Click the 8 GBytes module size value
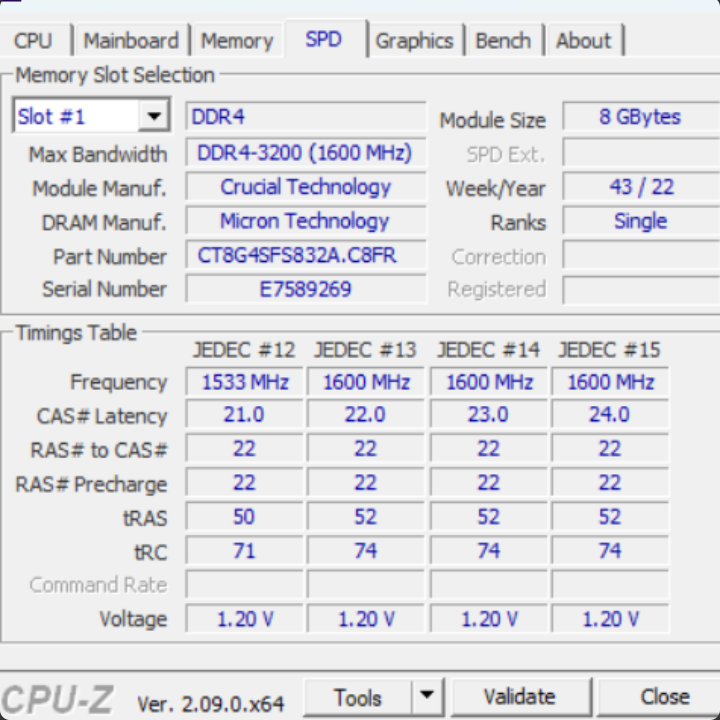Image resolution: width=720 pixels, height=720 pixels. pos(641,117)
